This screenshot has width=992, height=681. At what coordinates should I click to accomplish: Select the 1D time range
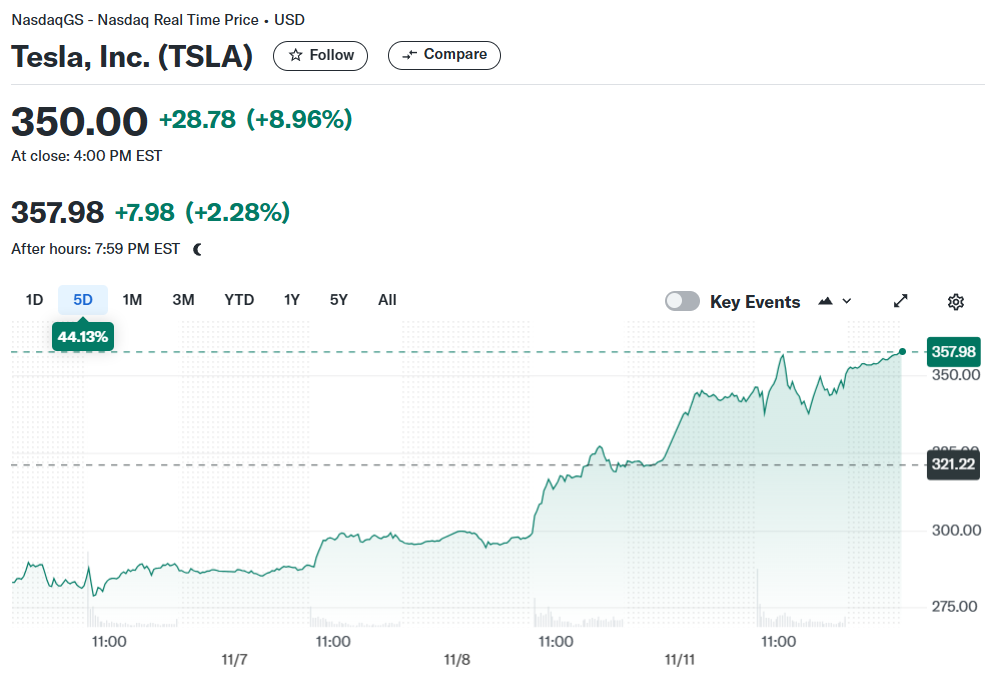point(34,300)
